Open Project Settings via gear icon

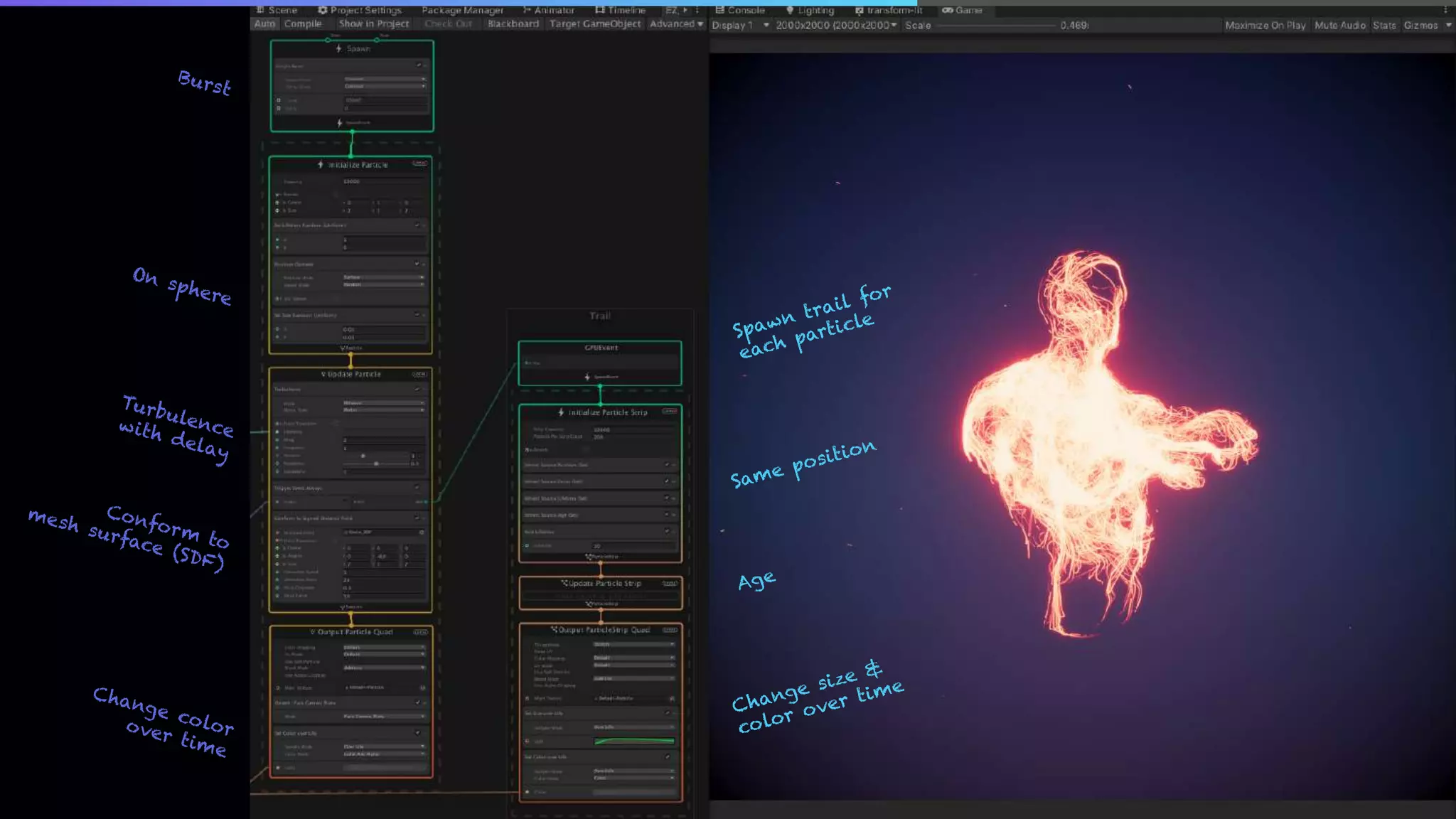point(323,10)
